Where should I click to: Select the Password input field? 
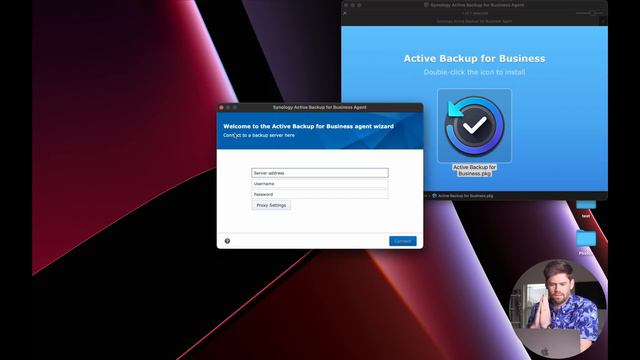320,194
